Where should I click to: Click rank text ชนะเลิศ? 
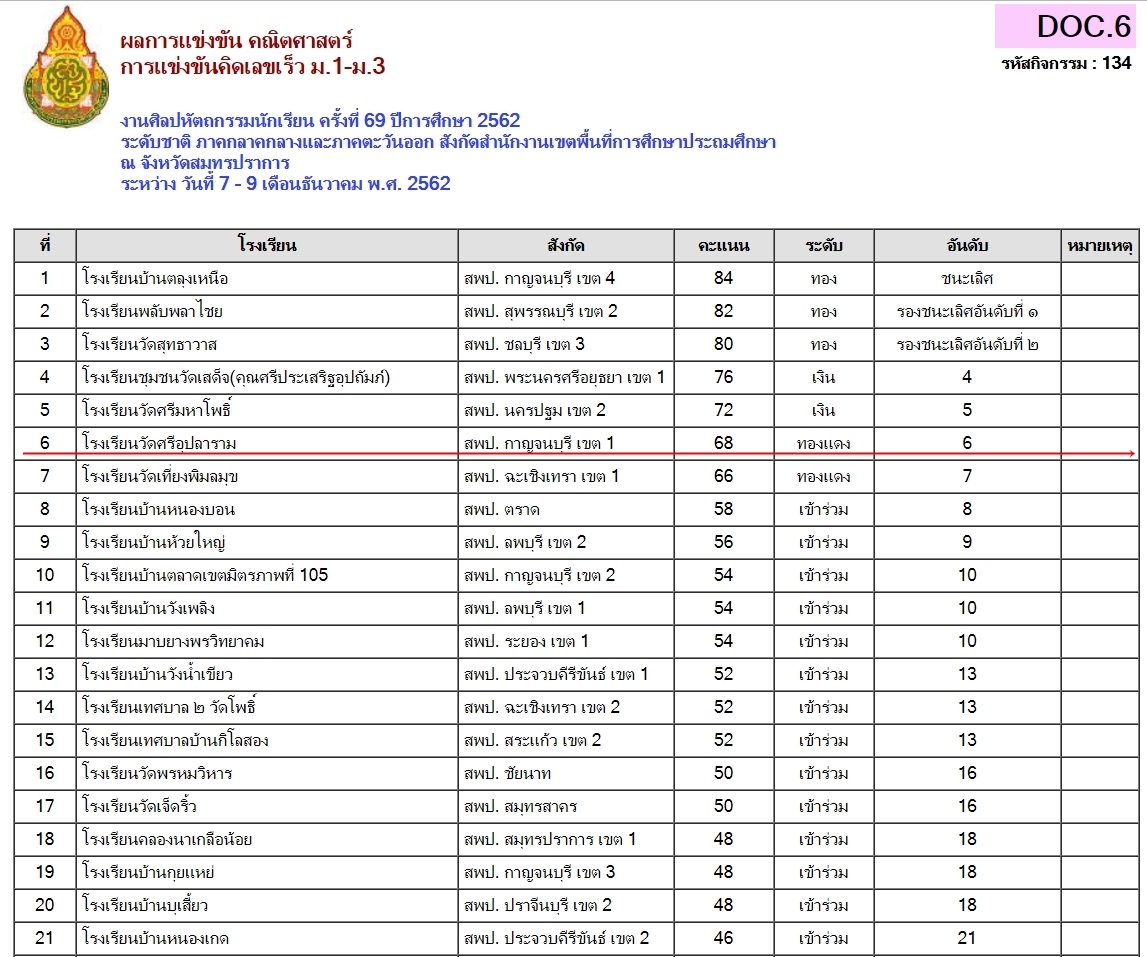tap(967, 279)
